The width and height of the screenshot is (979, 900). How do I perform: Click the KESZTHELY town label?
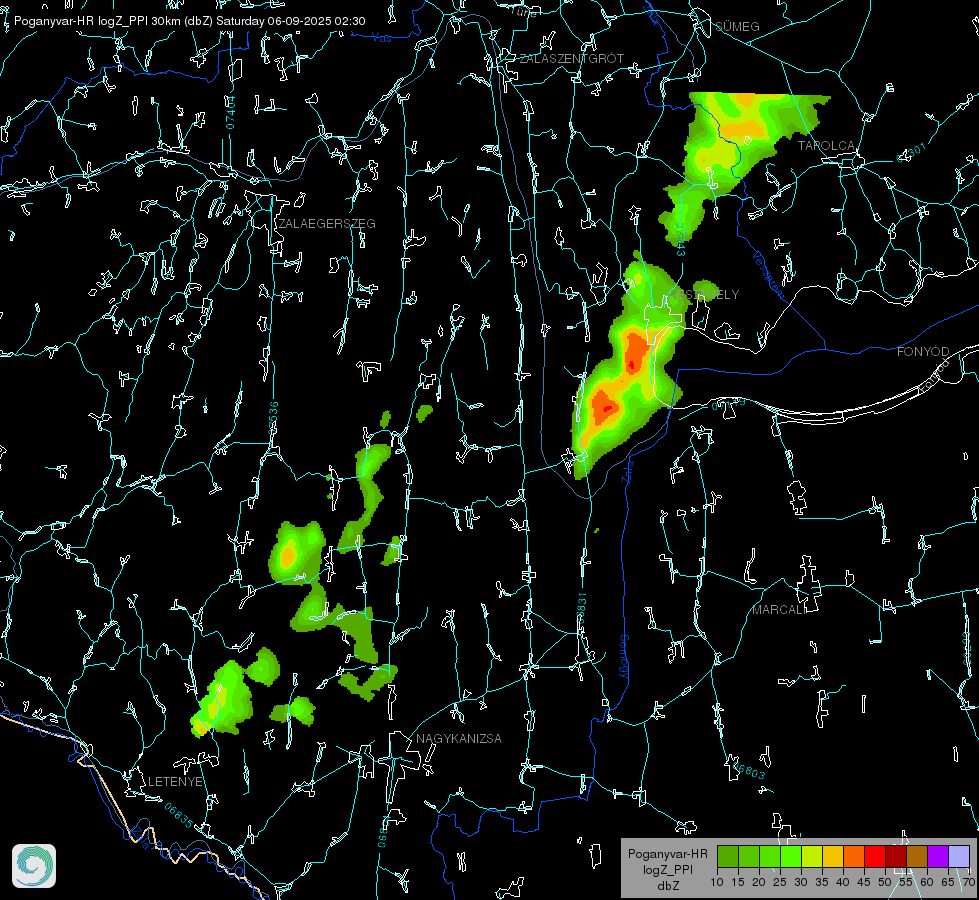[704, 295]
